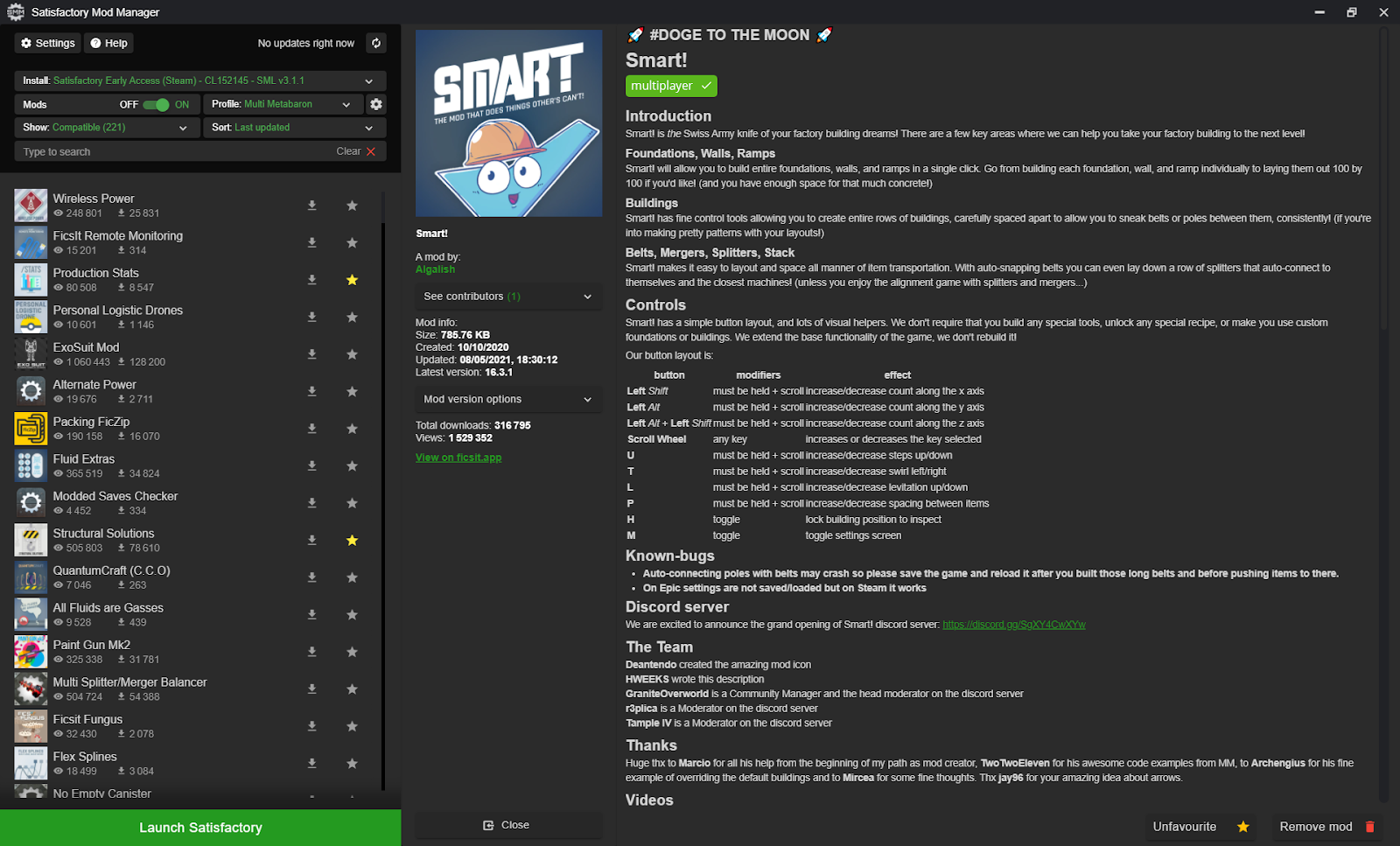This screenshot has width=1400, height=846.
Task: Open the Profile Multi Metabaron dropdown
Action: (283, 104)
